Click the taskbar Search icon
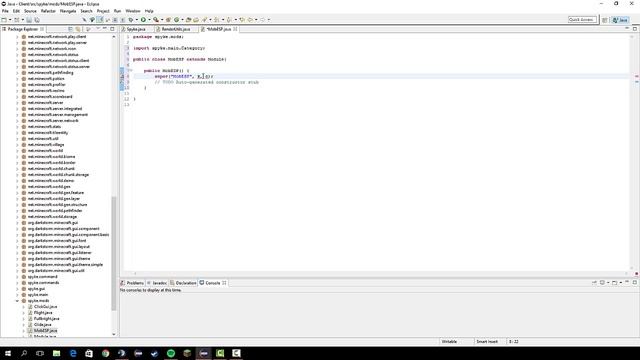 tap(24, 353)
